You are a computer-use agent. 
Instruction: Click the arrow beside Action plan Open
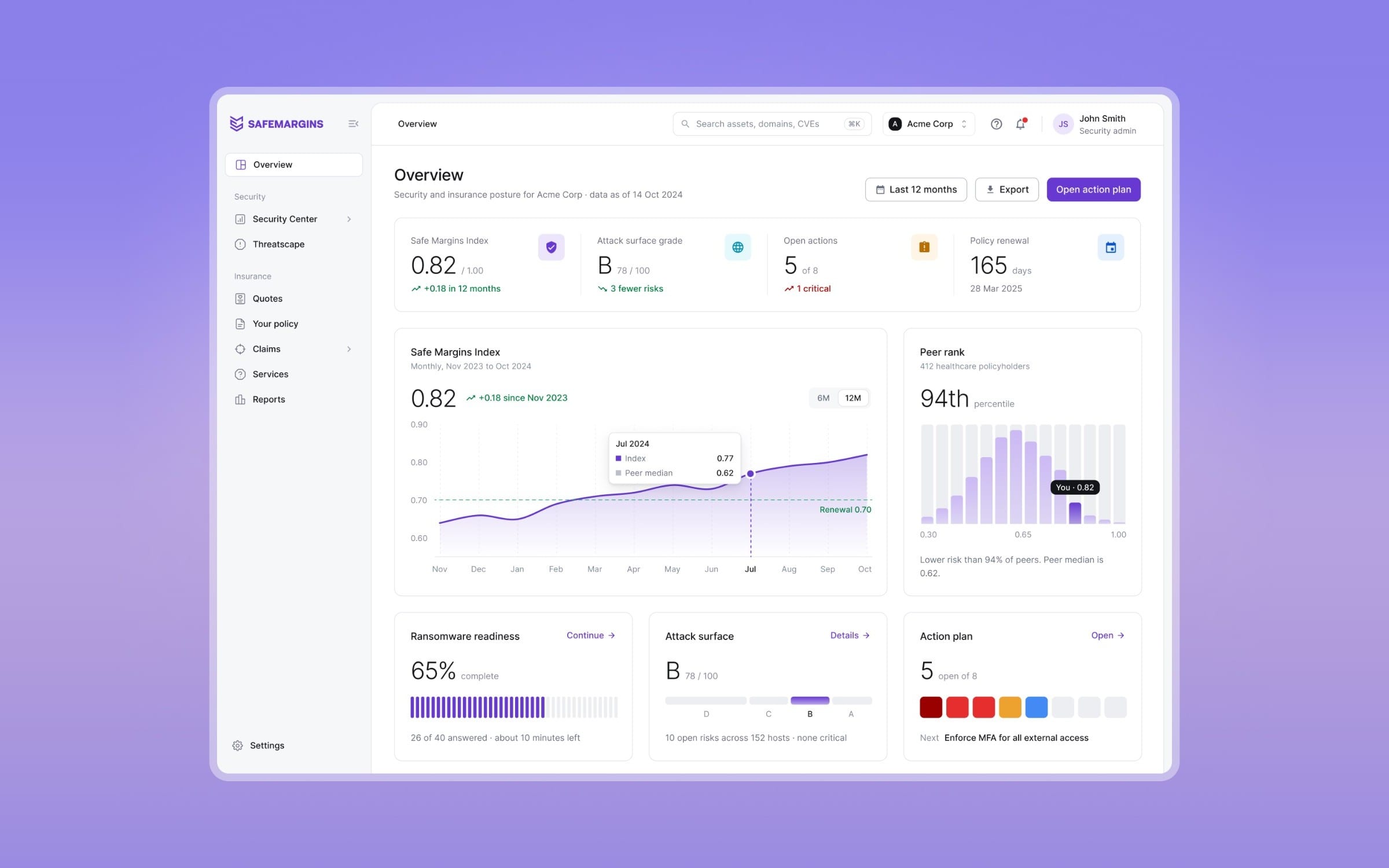(1121, 635)
